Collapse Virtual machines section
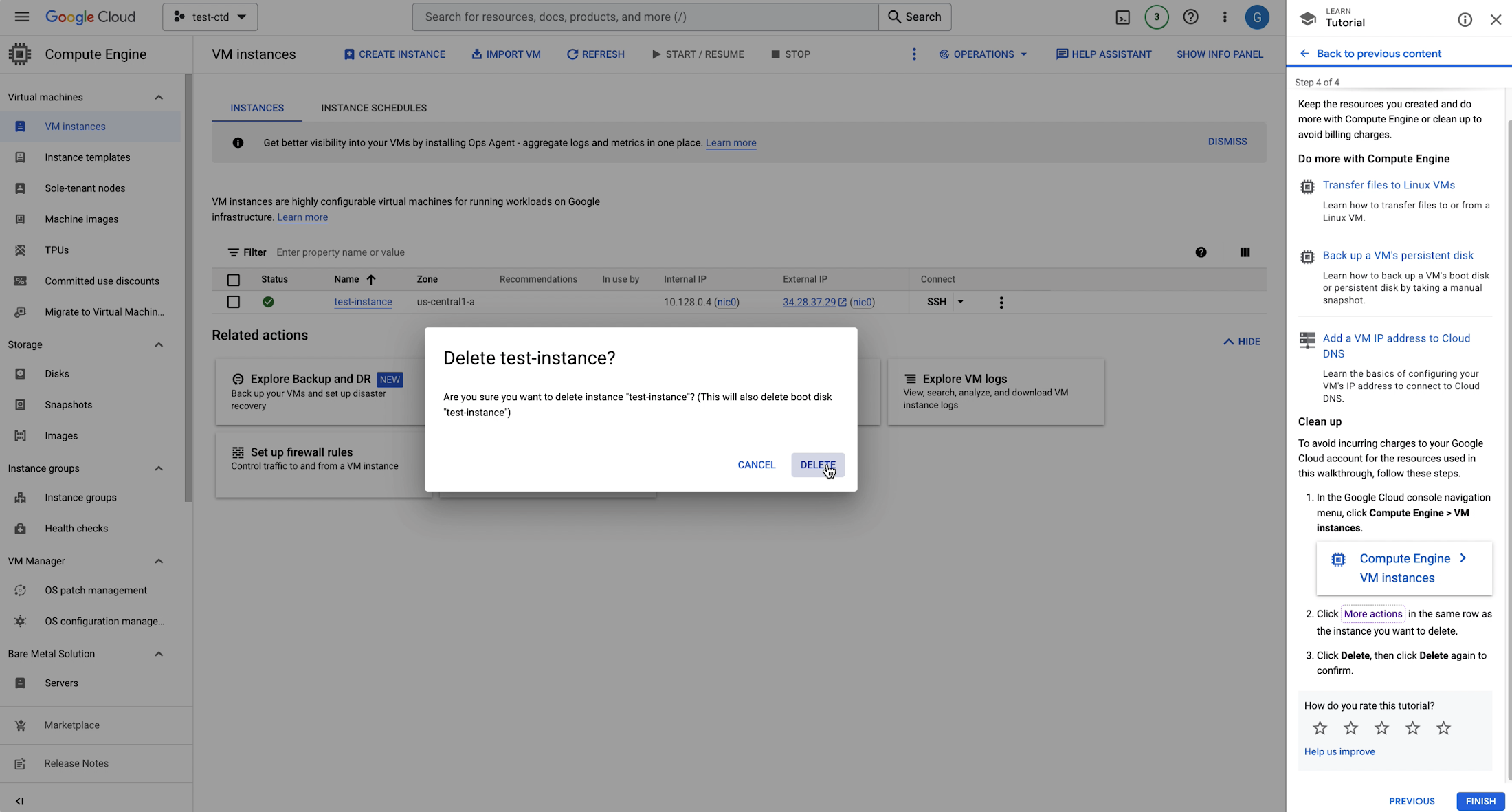 pos(159,98)
